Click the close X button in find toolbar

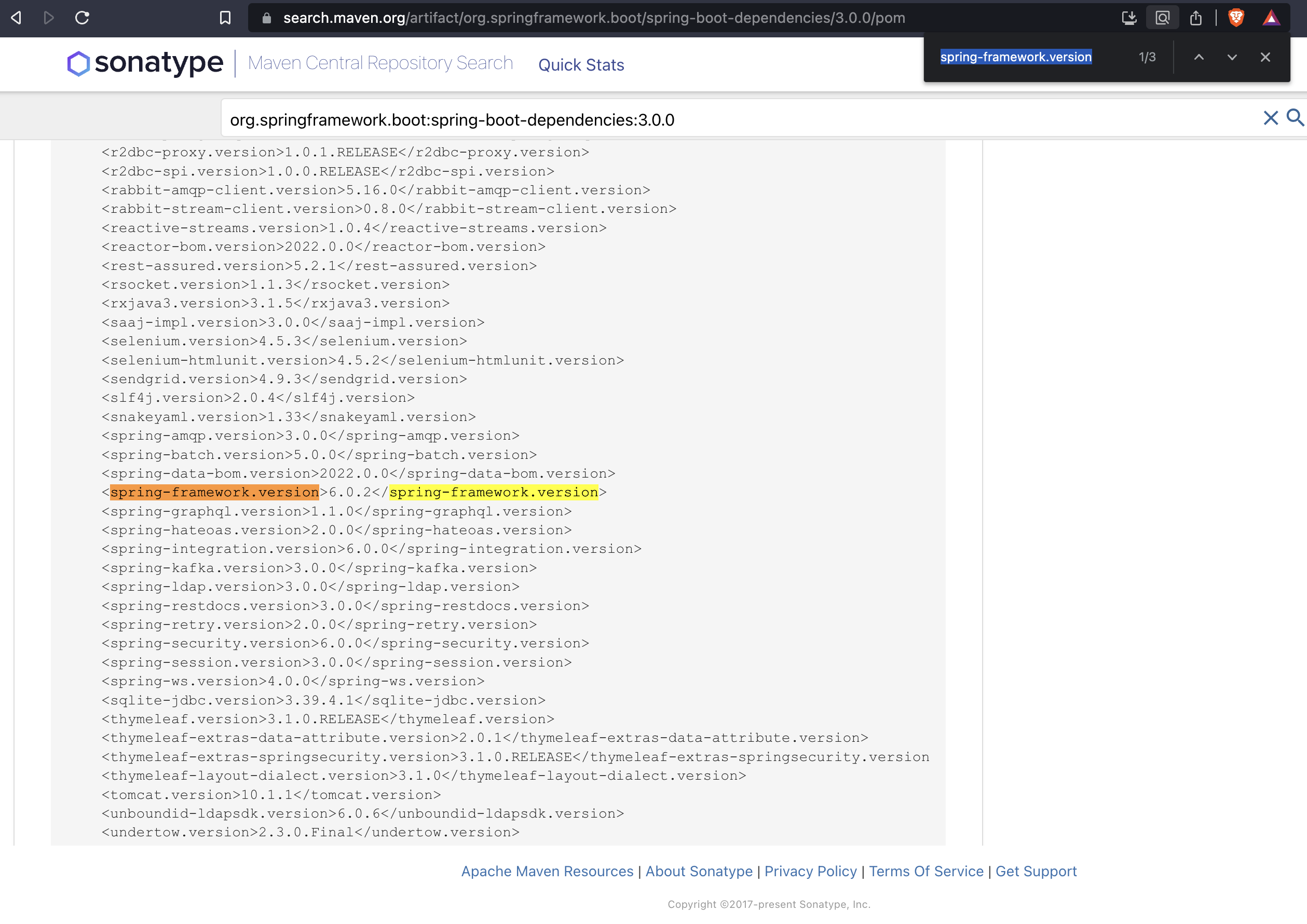point(1264,57)
